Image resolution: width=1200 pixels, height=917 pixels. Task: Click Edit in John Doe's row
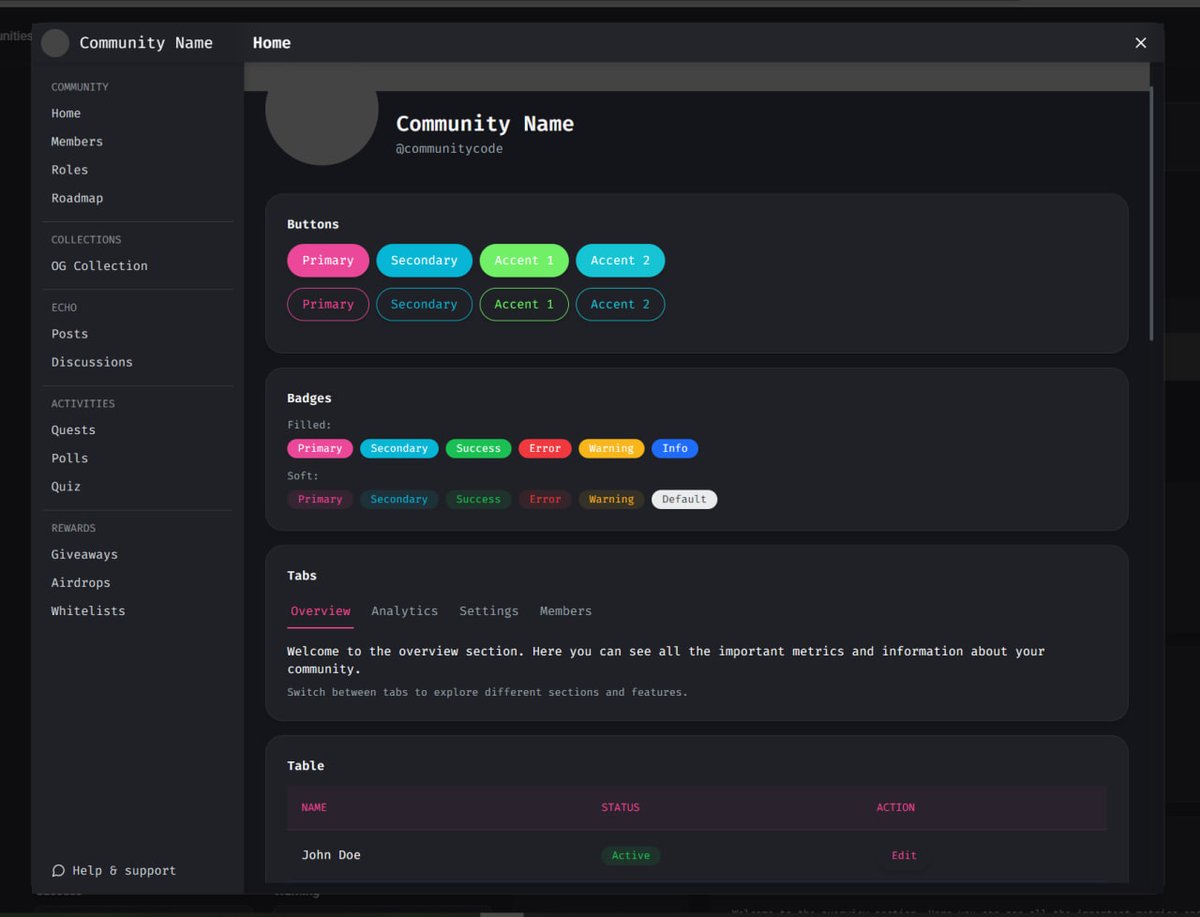pyautogui.click(x=904, y=855)
